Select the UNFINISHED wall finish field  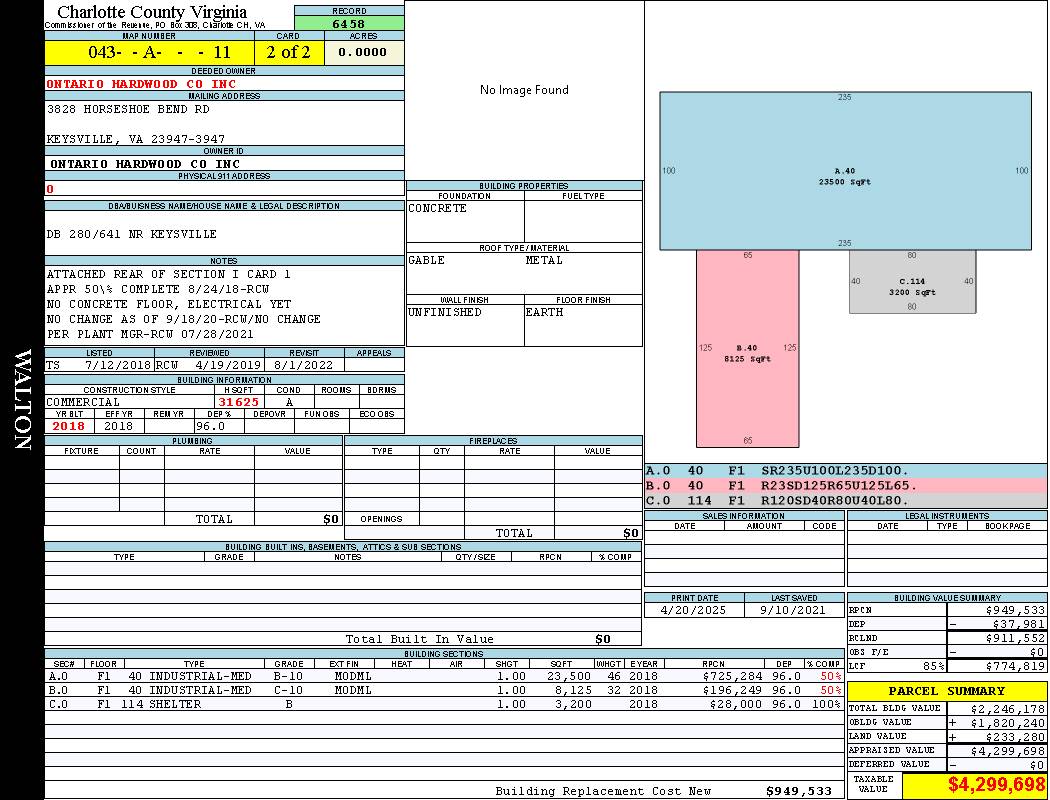[464, 312]
